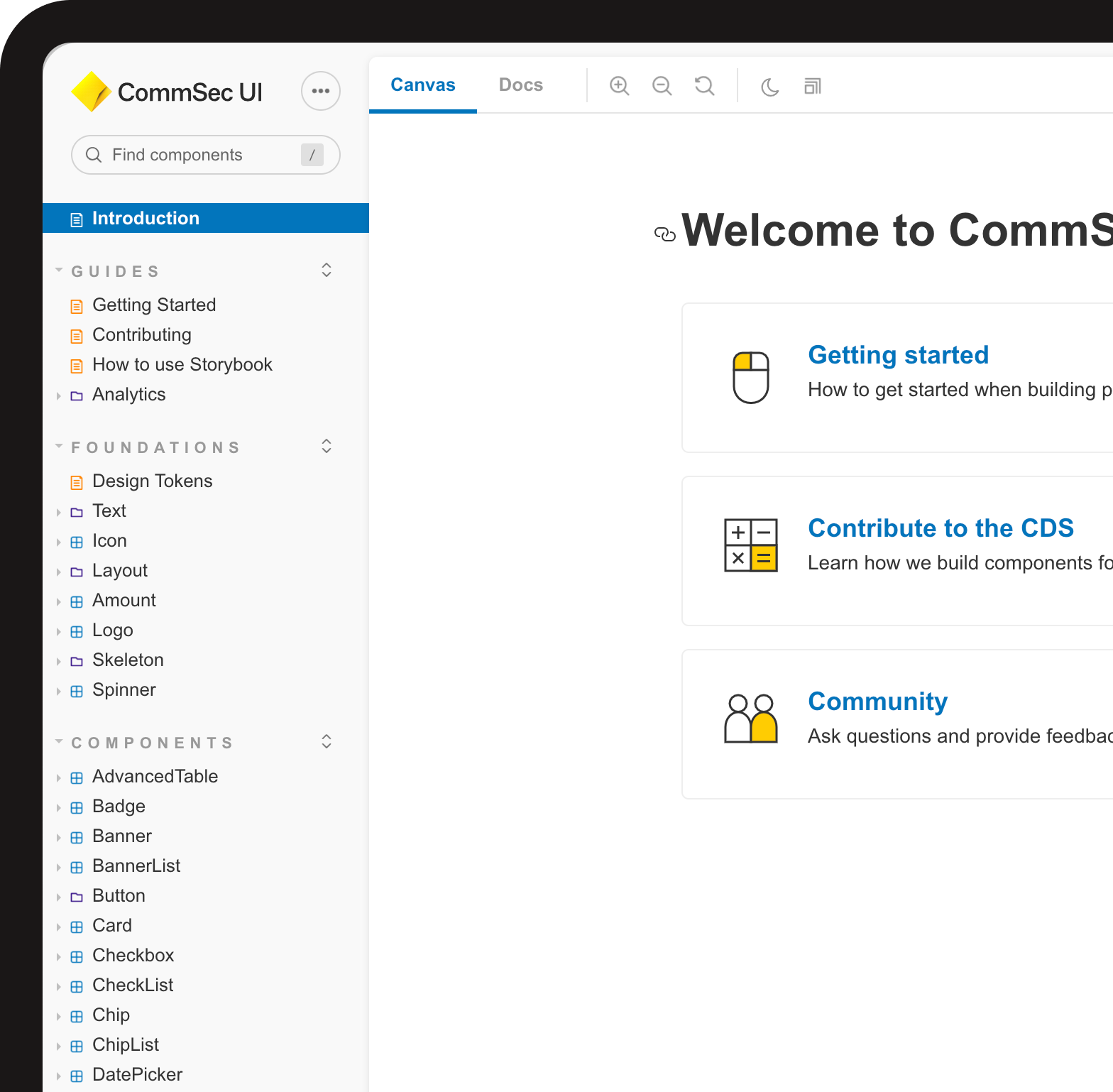Click the folder icon beside Button
1113x1092 pixels.
[77, 897]
